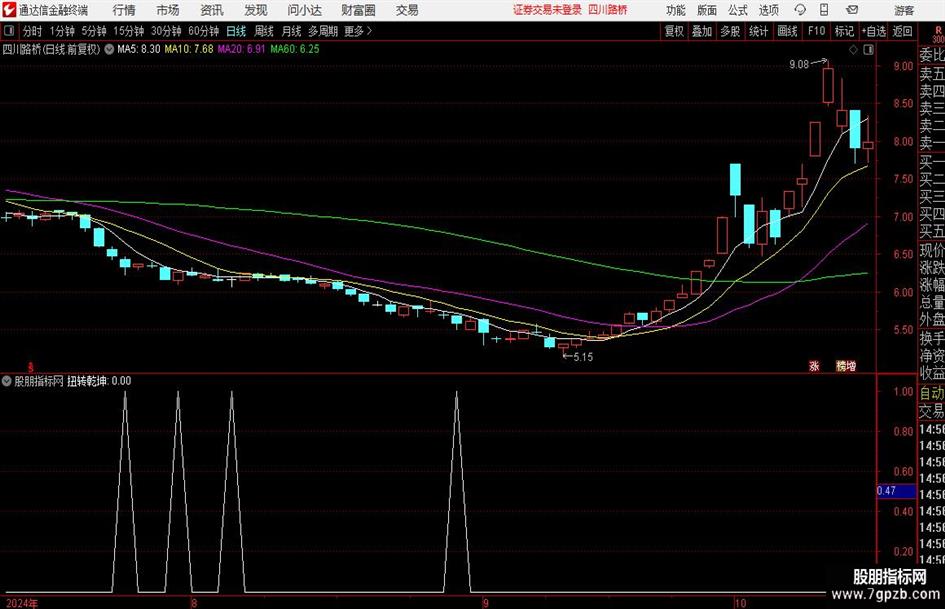Image resolution: width=945 pixels, height=609 pixels.
Task: Click the 统计 statistics button
Action: 758,31
